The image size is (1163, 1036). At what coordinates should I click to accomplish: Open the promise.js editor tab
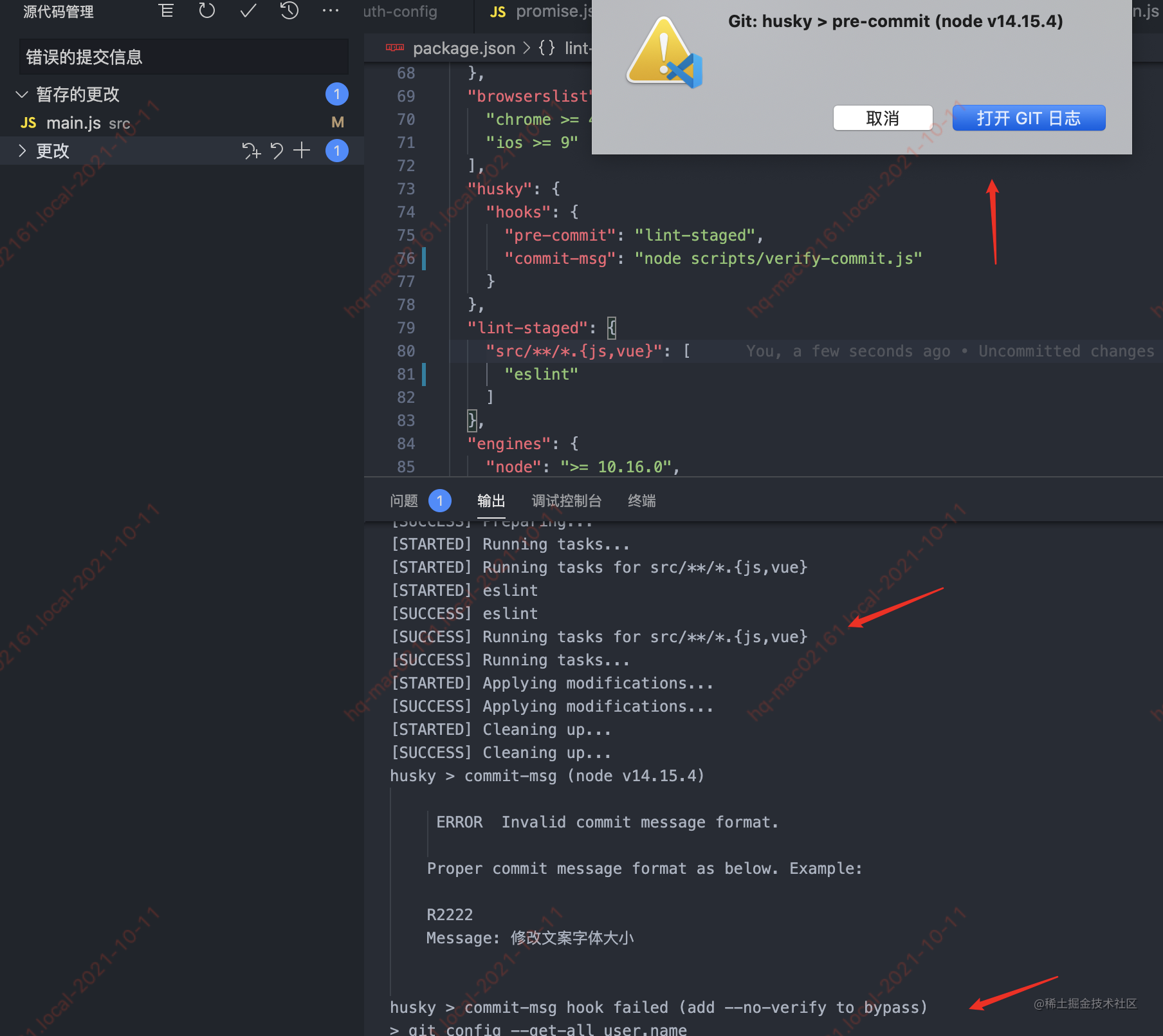[540, 12]
